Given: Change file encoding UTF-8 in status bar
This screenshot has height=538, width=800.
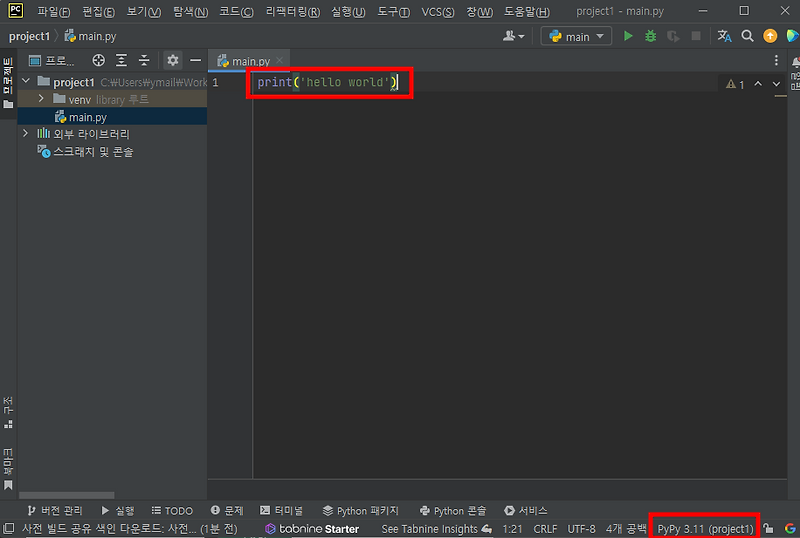Looking at the screenshot, I should point(581,529).
